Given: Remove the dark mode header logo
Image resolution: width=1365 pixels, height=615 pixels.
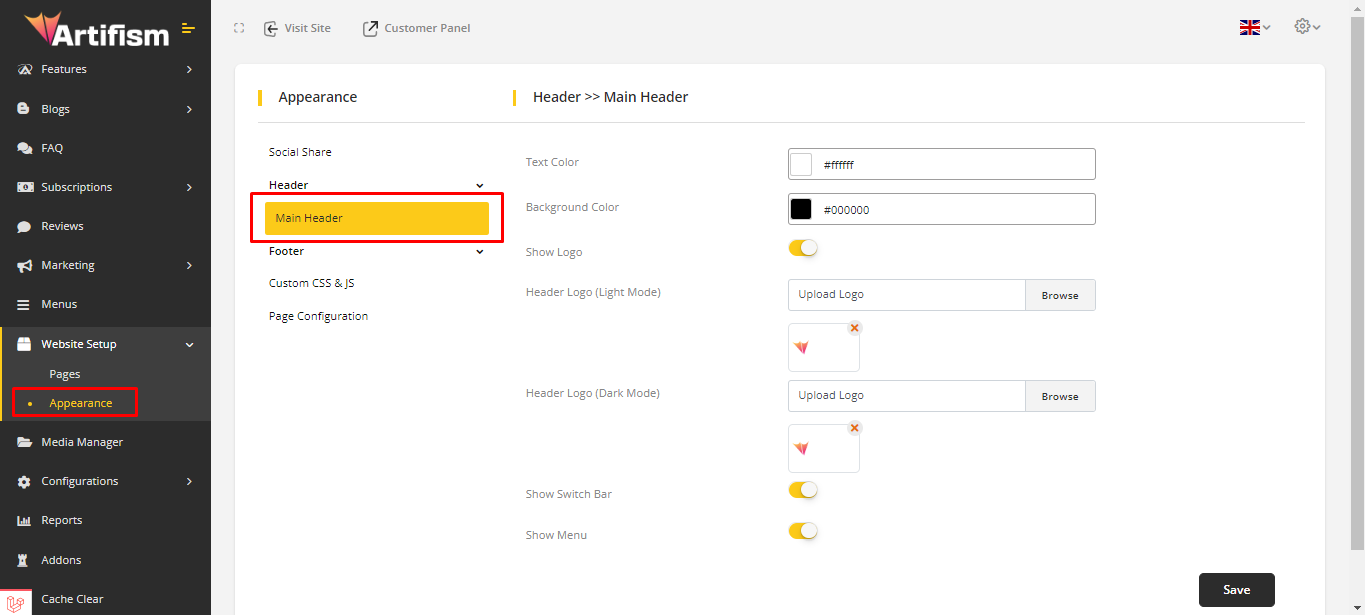Looking at the screenshot, I should 854,428.
